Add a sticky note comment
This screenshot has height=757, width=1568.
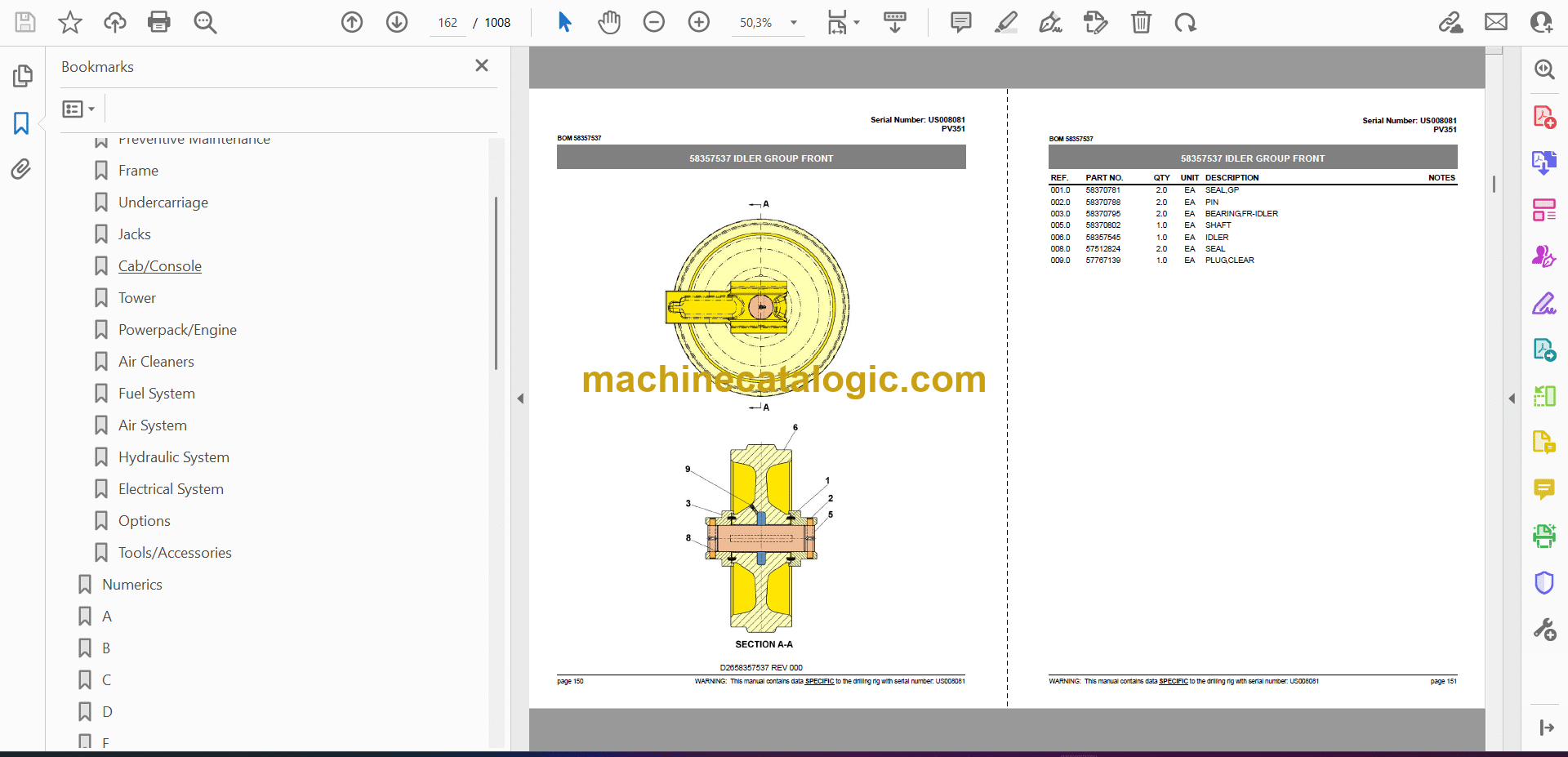(x=960, y=22)
